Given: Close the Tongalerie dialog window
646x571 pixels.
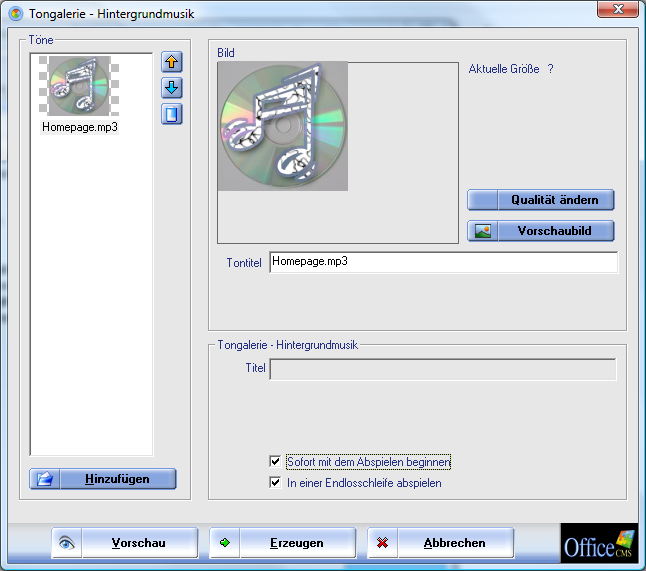Looking at the screenshot, I should click(618, 9).
